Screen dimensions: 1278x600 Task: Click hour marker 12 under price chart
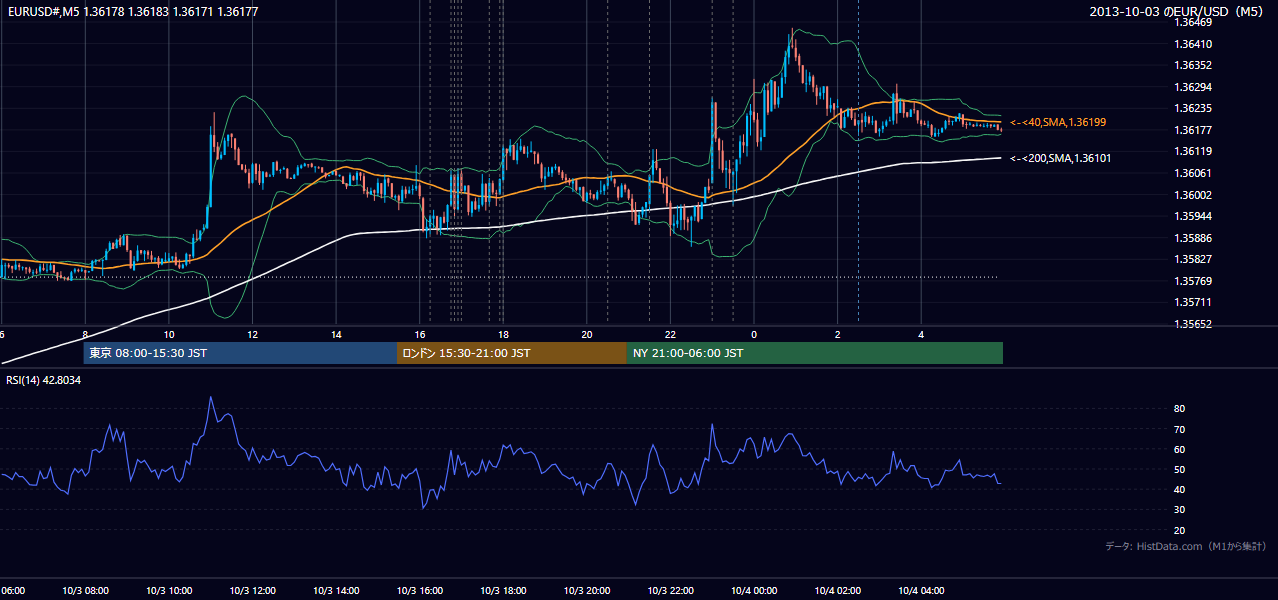click(253, 334)
